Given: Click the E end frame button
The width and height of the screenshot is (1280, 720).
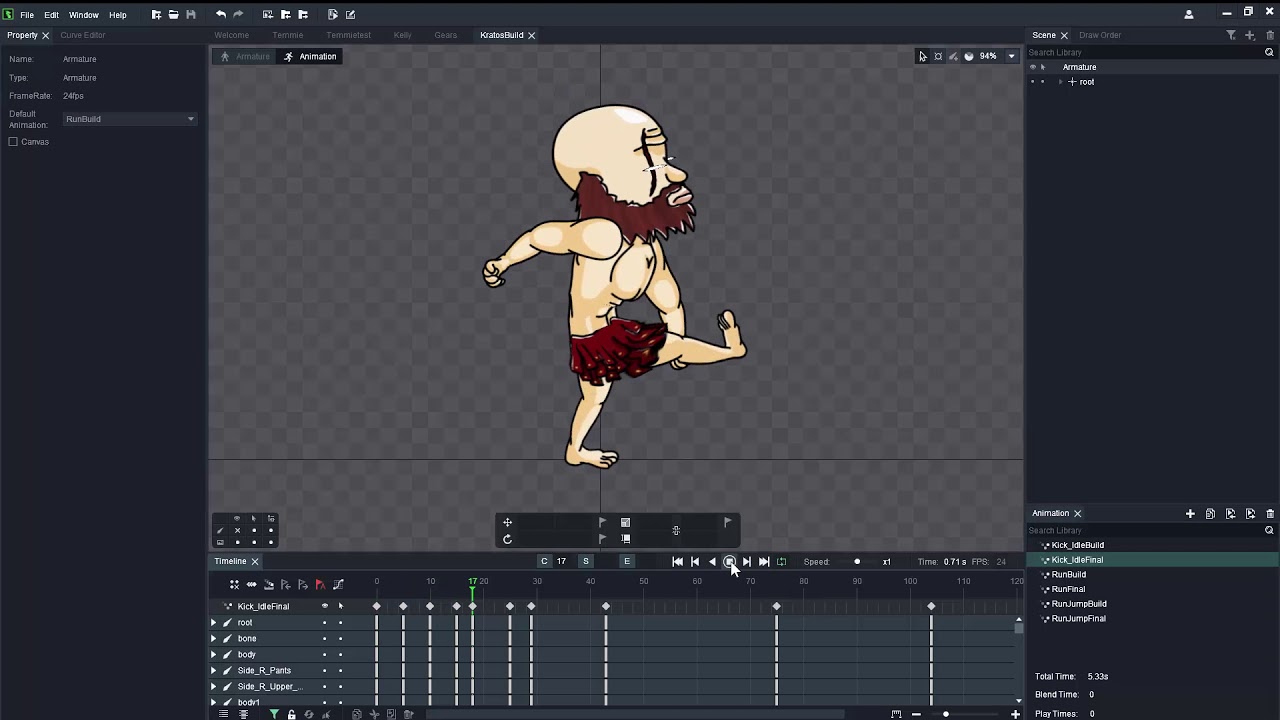Looking at the screenshot, I should (627, 562).
